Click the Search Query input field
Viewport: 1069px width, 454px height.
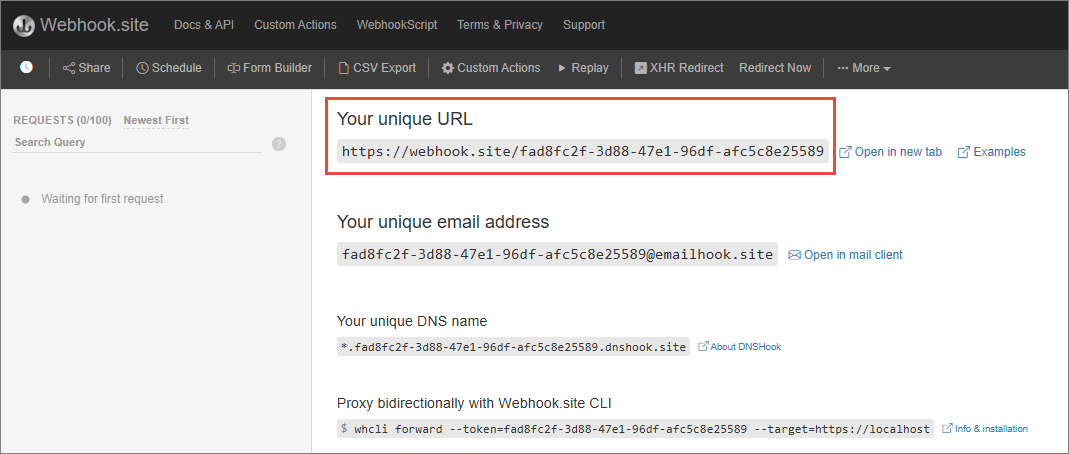click(x=135, y=143)
